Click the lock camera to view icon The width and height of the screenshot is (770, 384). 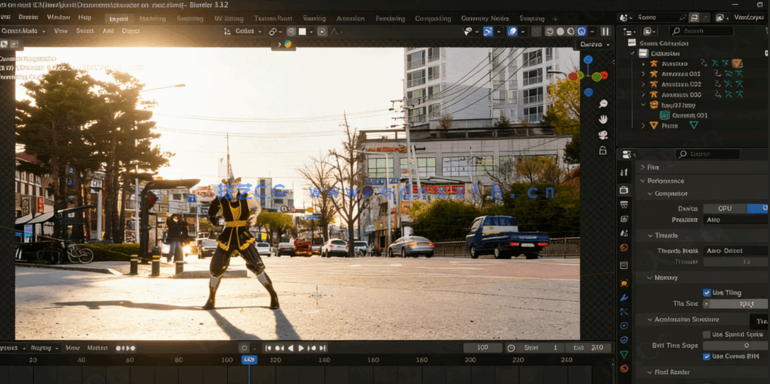coord(603,150)
